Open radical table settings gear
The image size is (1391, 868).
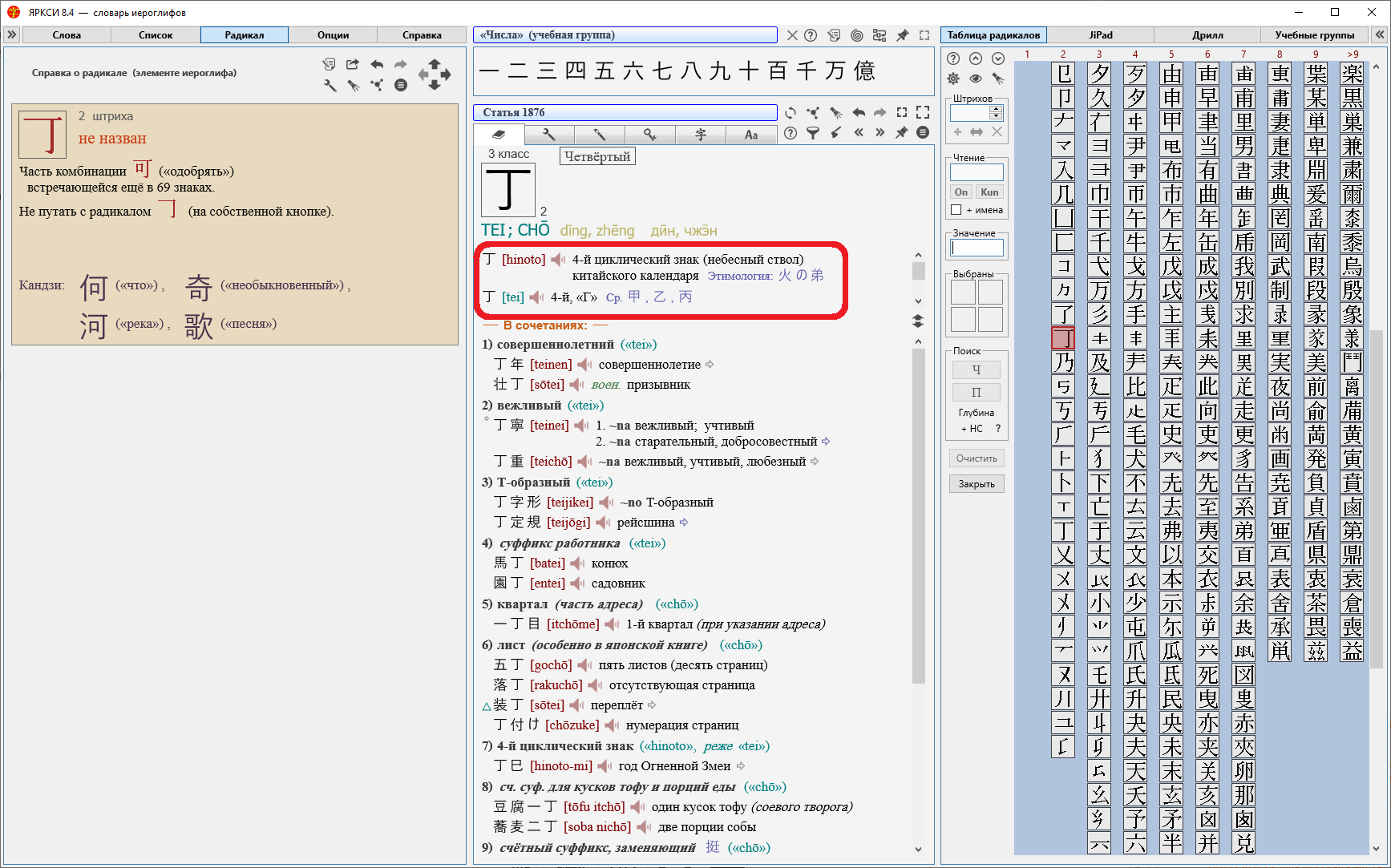coord(953,79)
